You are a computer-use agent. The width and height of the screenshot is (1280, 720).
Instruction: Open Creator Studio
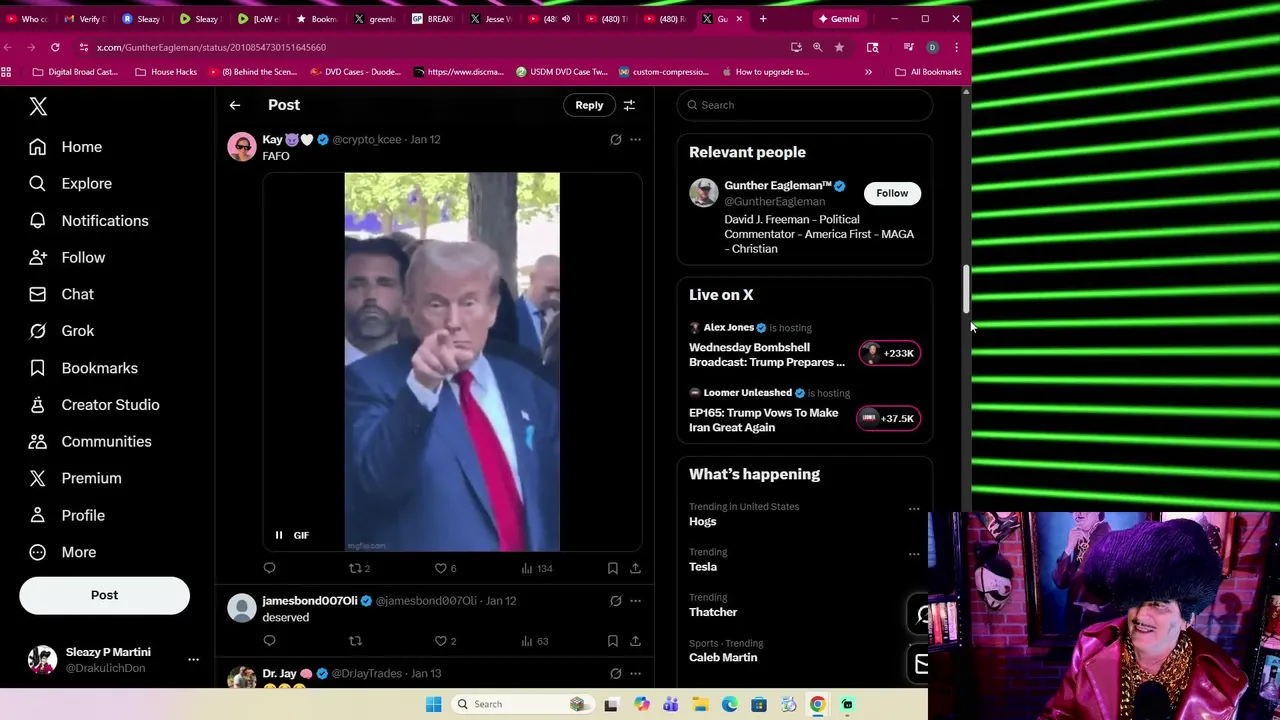pyautogui.click(x=94, y=405)
